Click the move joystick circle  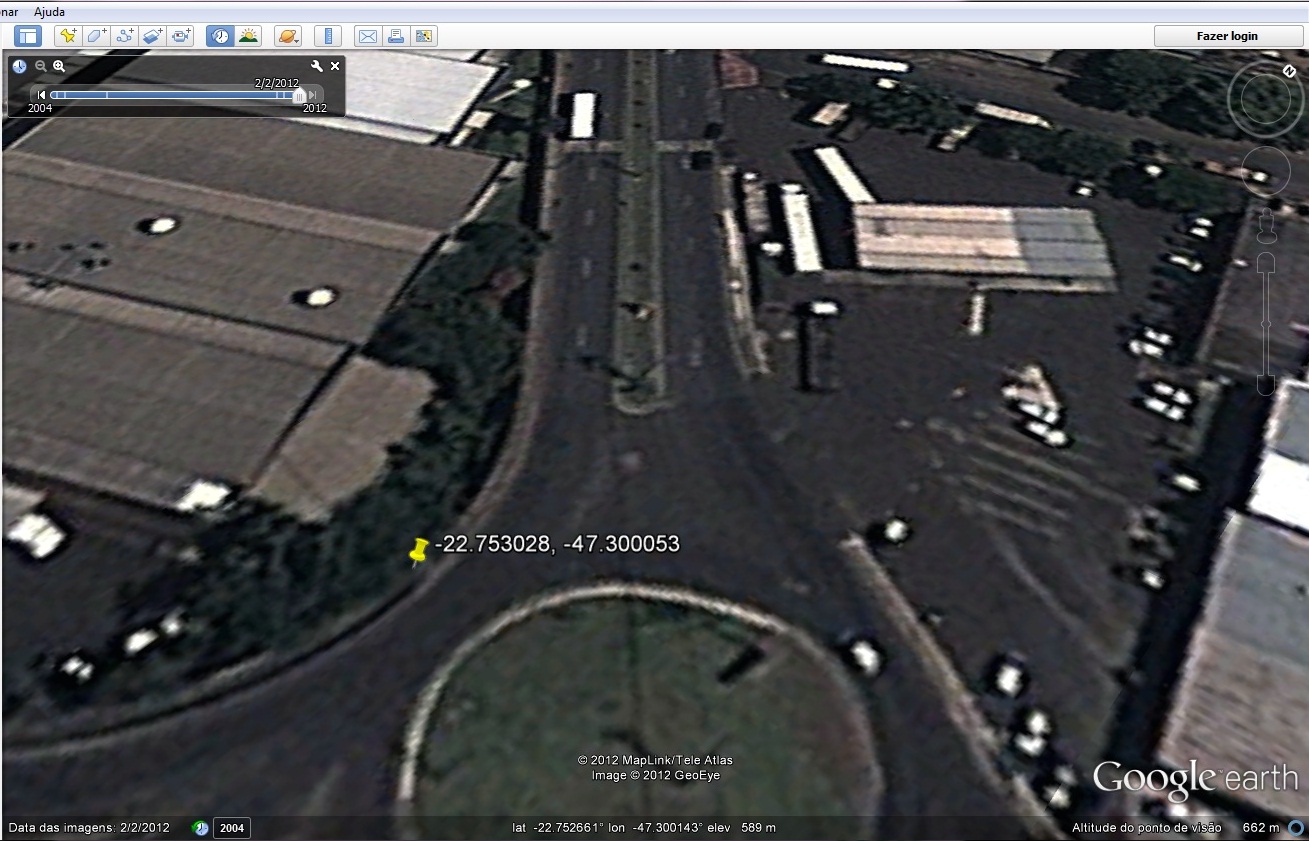click(1267, 171)
